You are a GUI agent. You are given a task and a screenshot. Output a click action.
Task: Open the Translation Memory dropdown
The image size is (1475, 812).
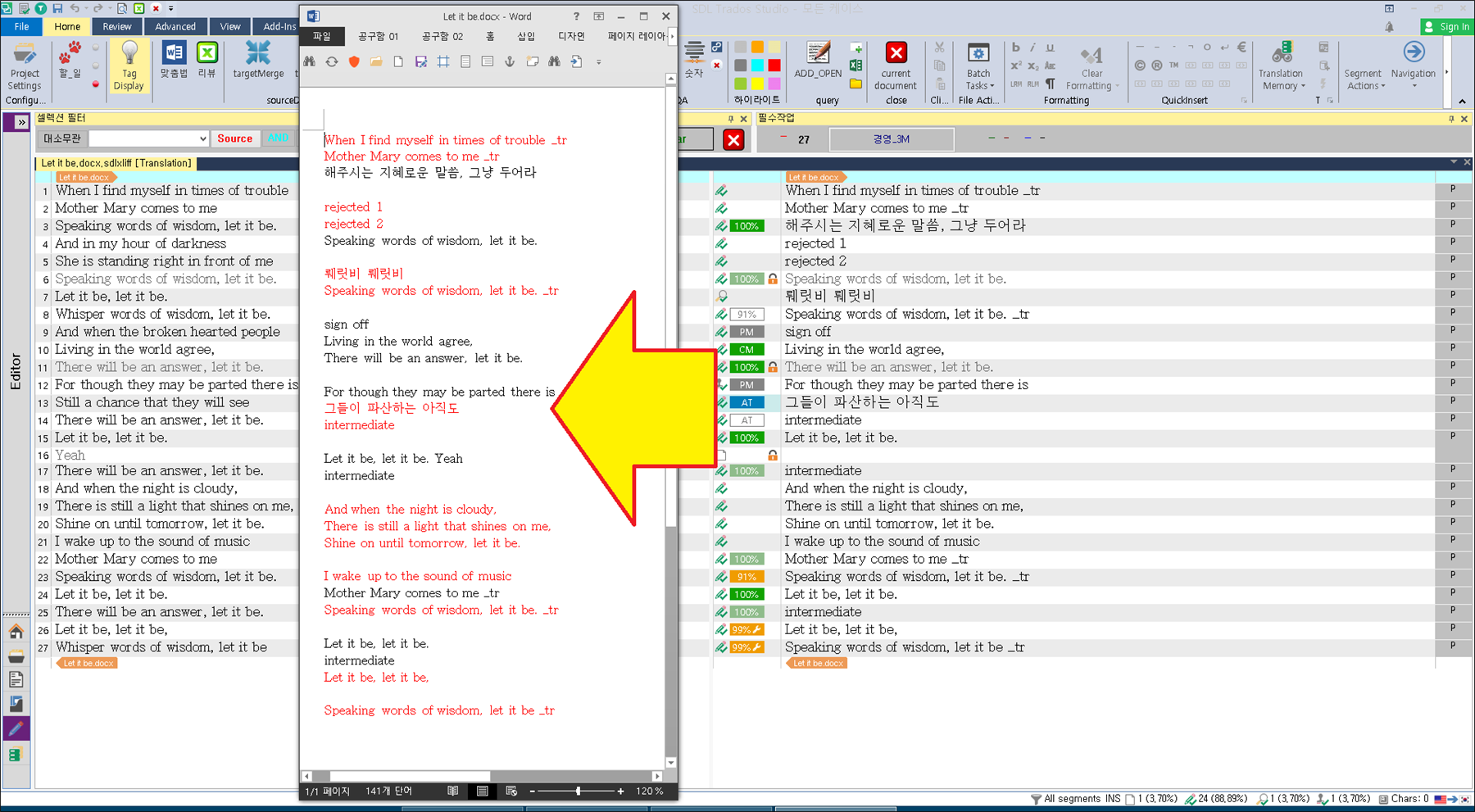point(1281,66)
